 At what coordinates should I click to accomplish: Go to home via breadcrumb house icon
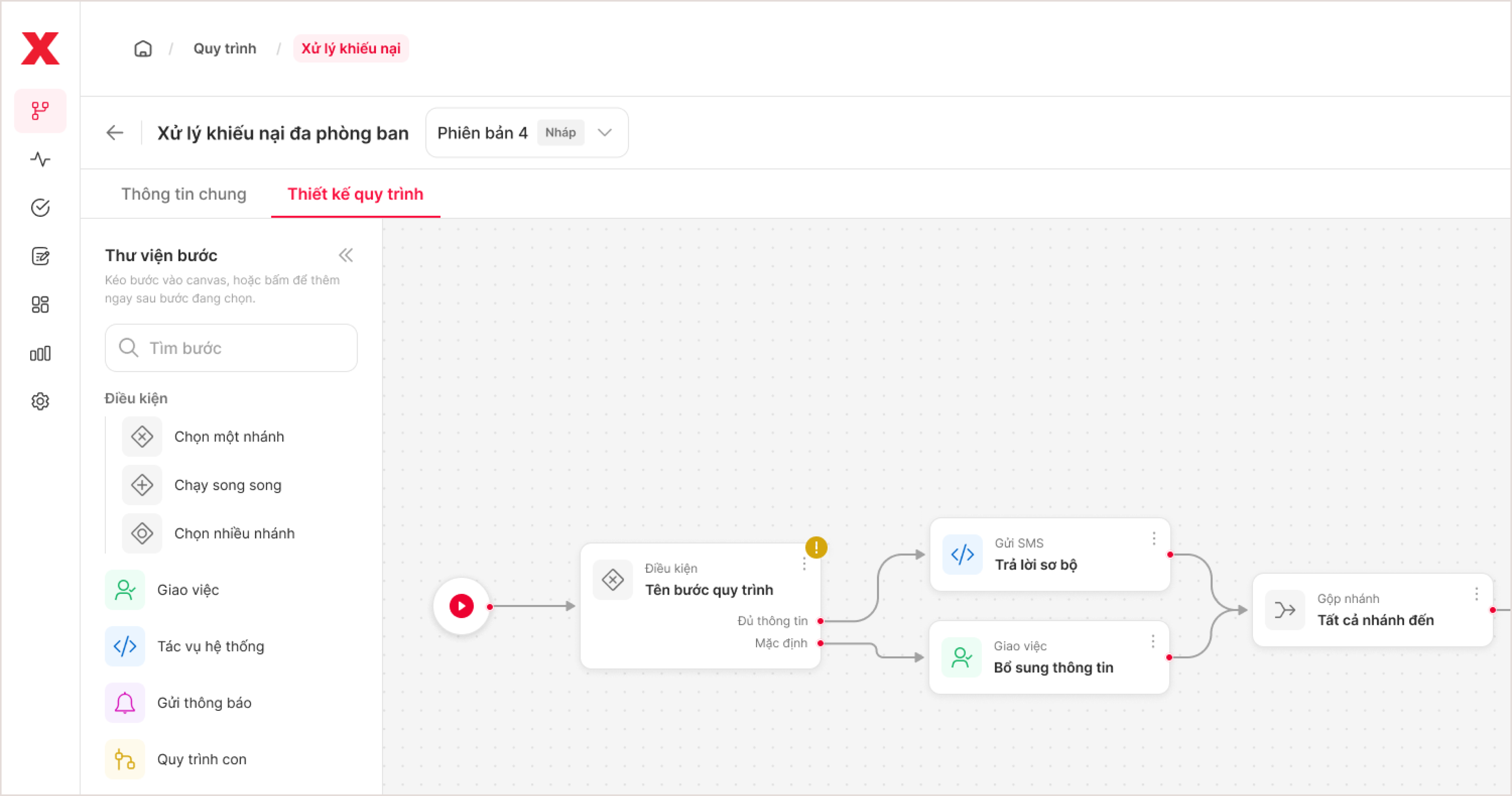(142, 48)
